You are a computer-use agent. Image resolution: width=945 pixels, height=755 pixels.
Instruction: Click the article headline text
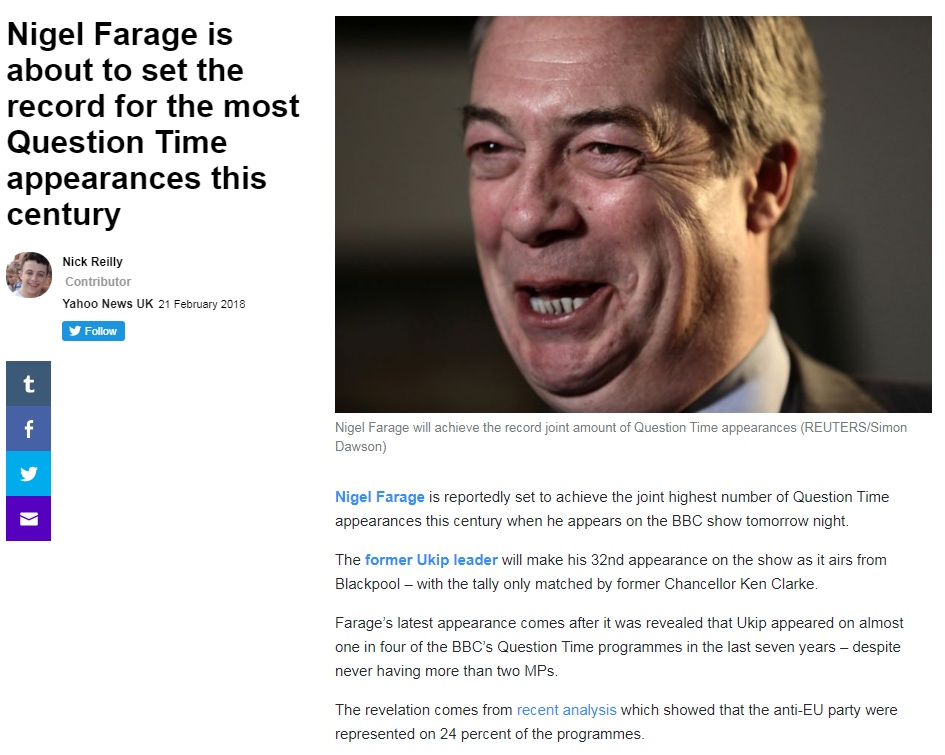tap(153, 124)
